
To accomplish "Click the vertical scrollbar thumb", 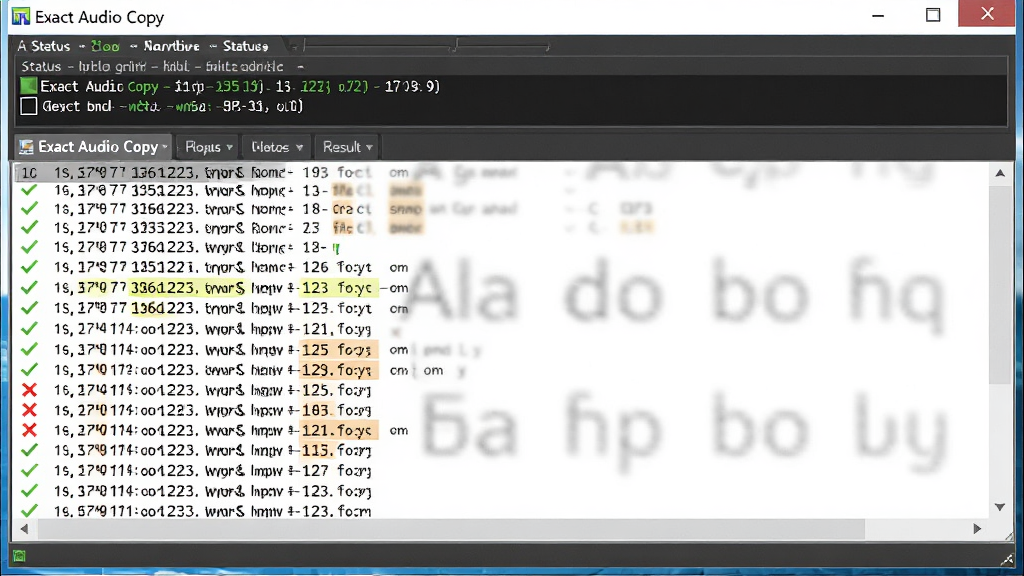I will click(1000, 285).
